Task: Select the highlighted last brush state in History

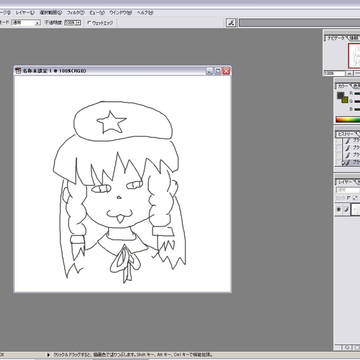Action: coord(352,162)
